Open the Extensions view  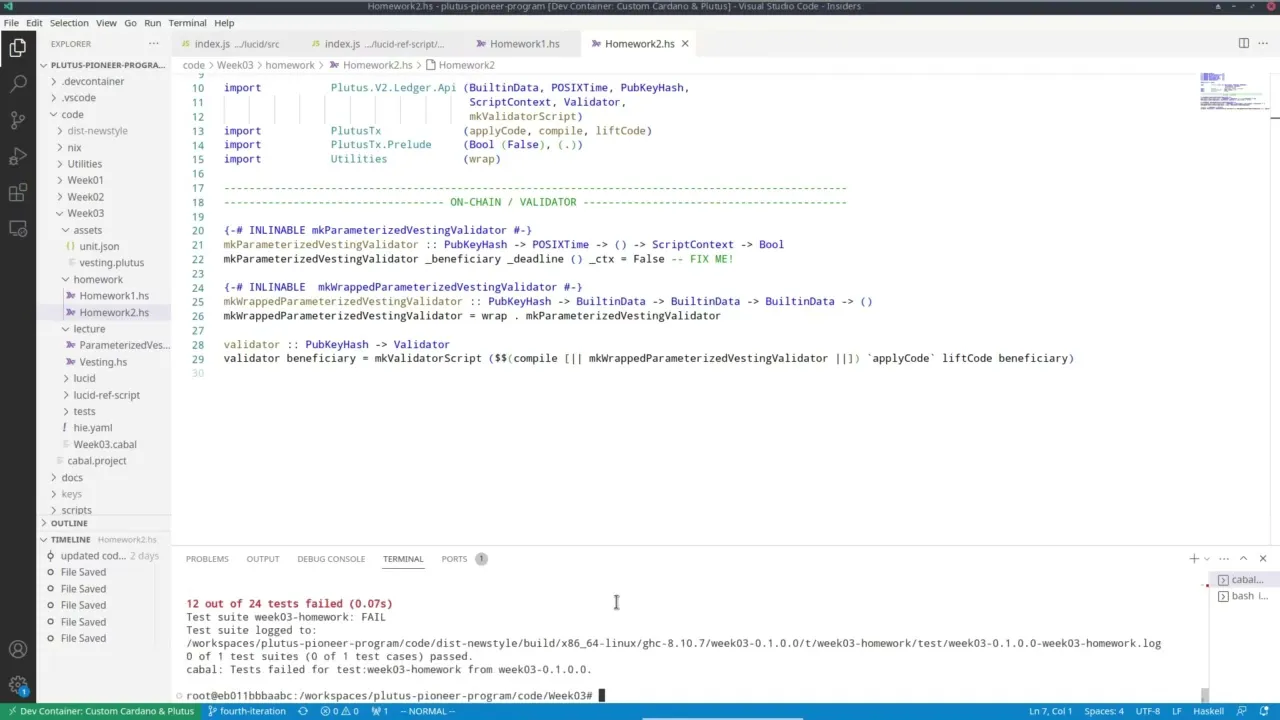18,192
